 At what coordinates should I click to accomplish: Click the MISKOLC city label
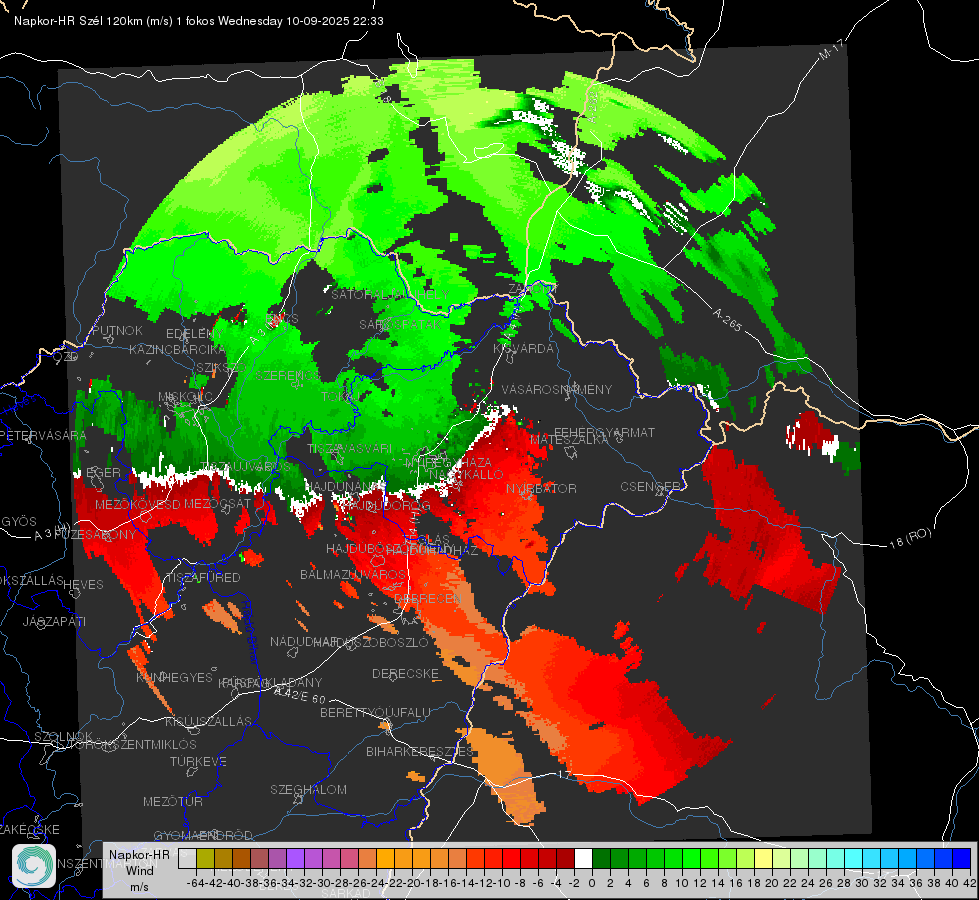(x=185, y=397)
